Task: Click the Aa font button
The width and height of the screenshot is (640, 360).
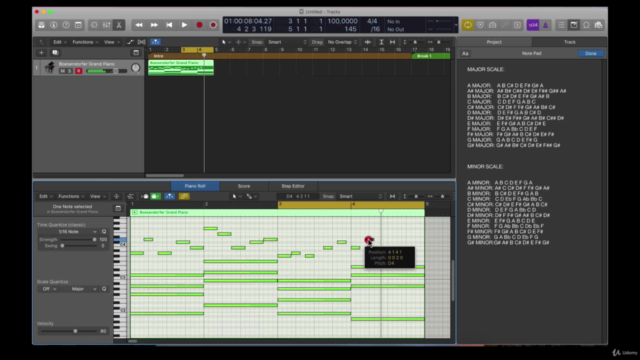Action: coord(465,53)
